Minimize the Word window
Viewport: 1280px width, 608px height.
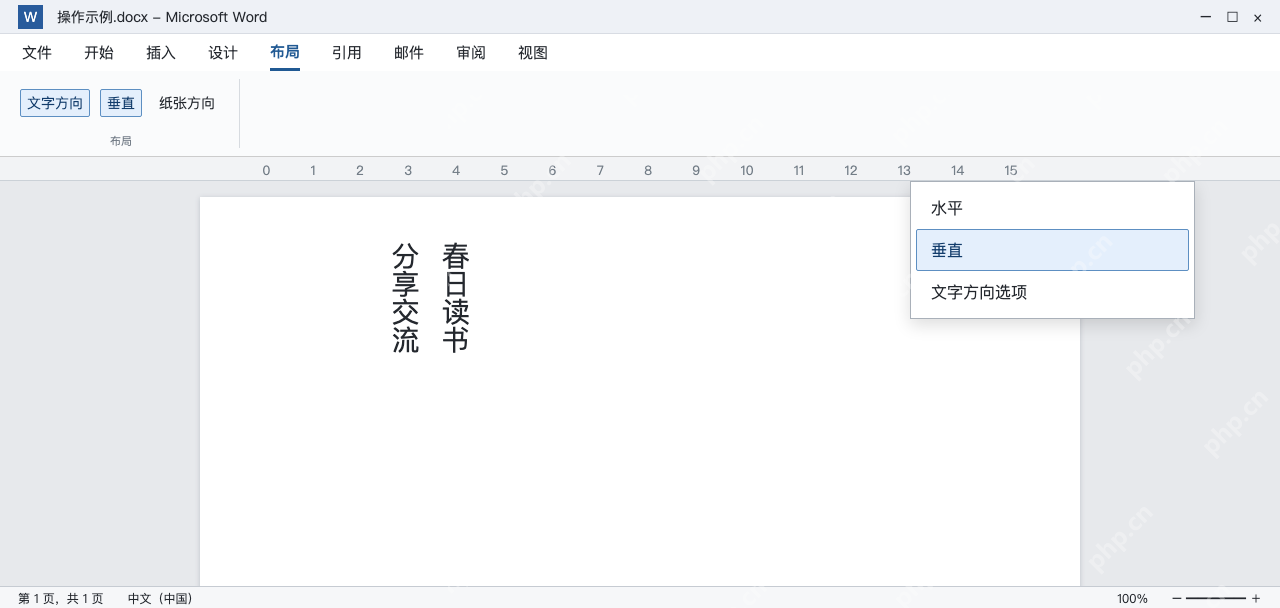click(1206, 17)
